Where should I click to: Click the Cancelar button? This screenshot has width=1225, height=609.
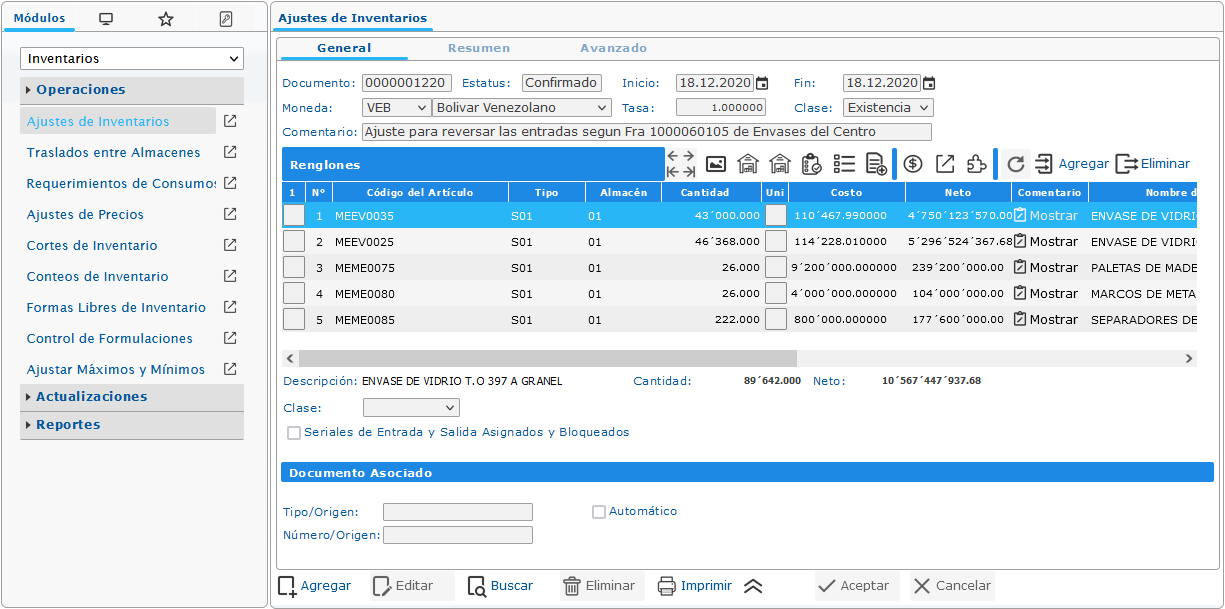(952, 586)
